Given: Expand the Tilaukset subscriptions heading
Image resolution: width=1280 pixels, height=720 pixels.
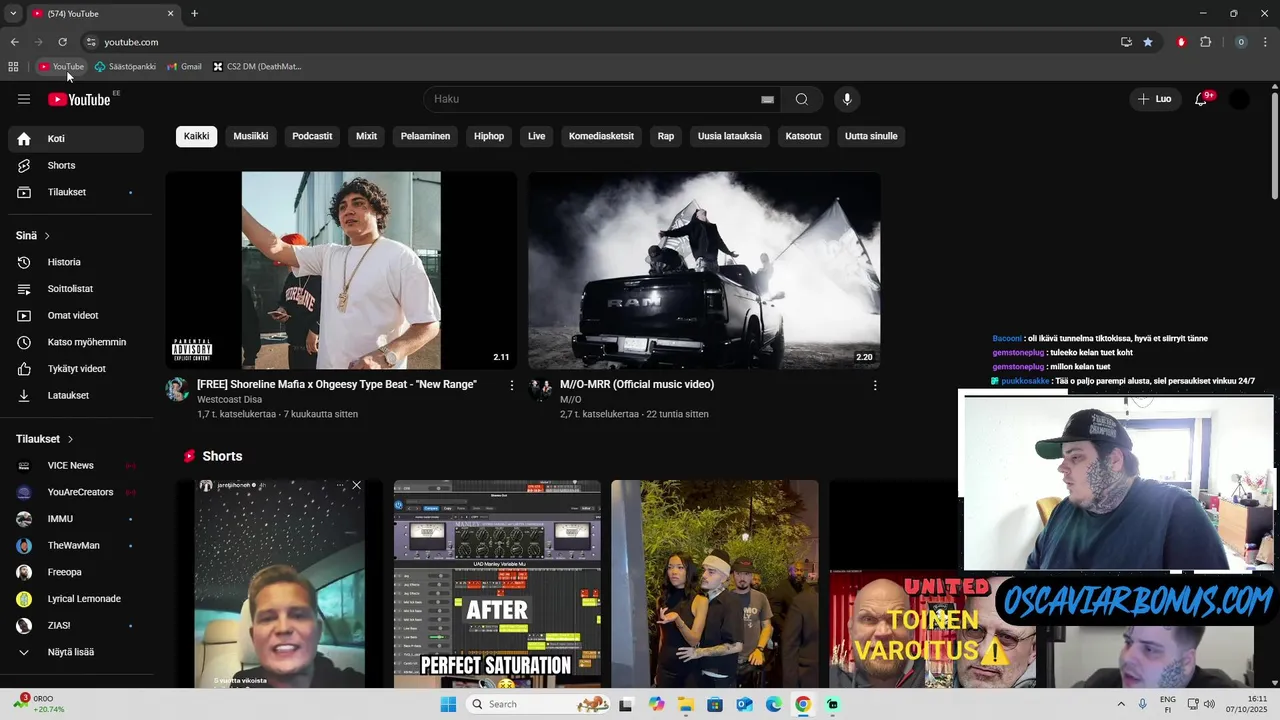Looking at the screenshot, I should click(44, 439).
